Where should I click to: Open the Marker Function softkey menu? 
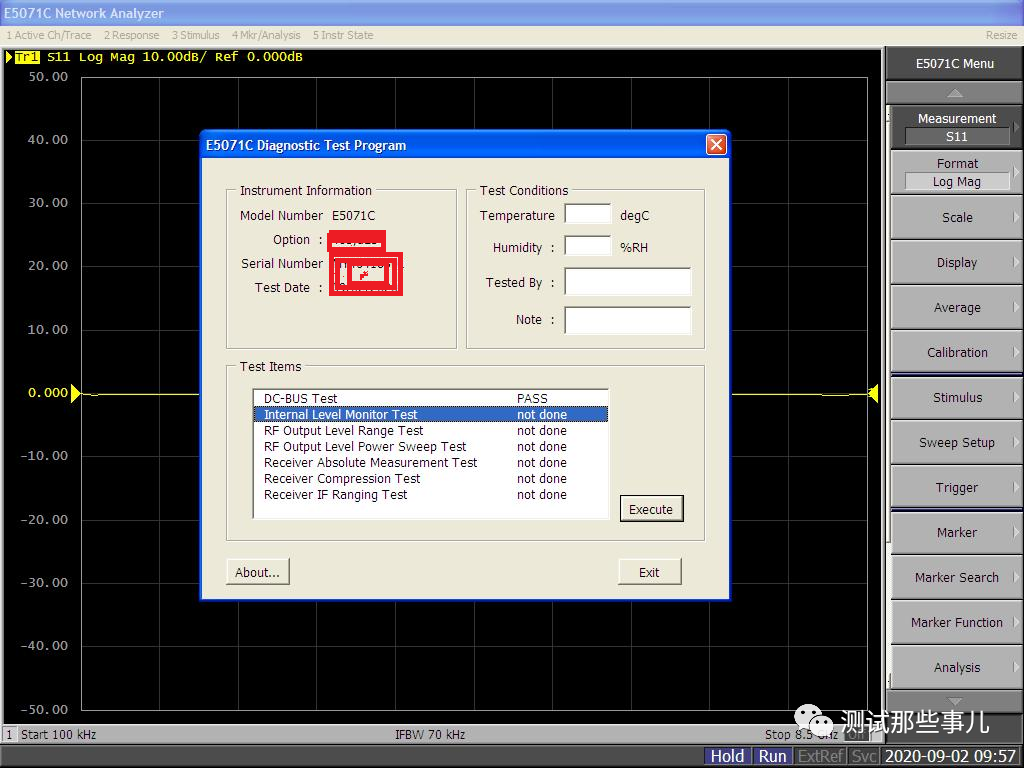tap(957, 623)
